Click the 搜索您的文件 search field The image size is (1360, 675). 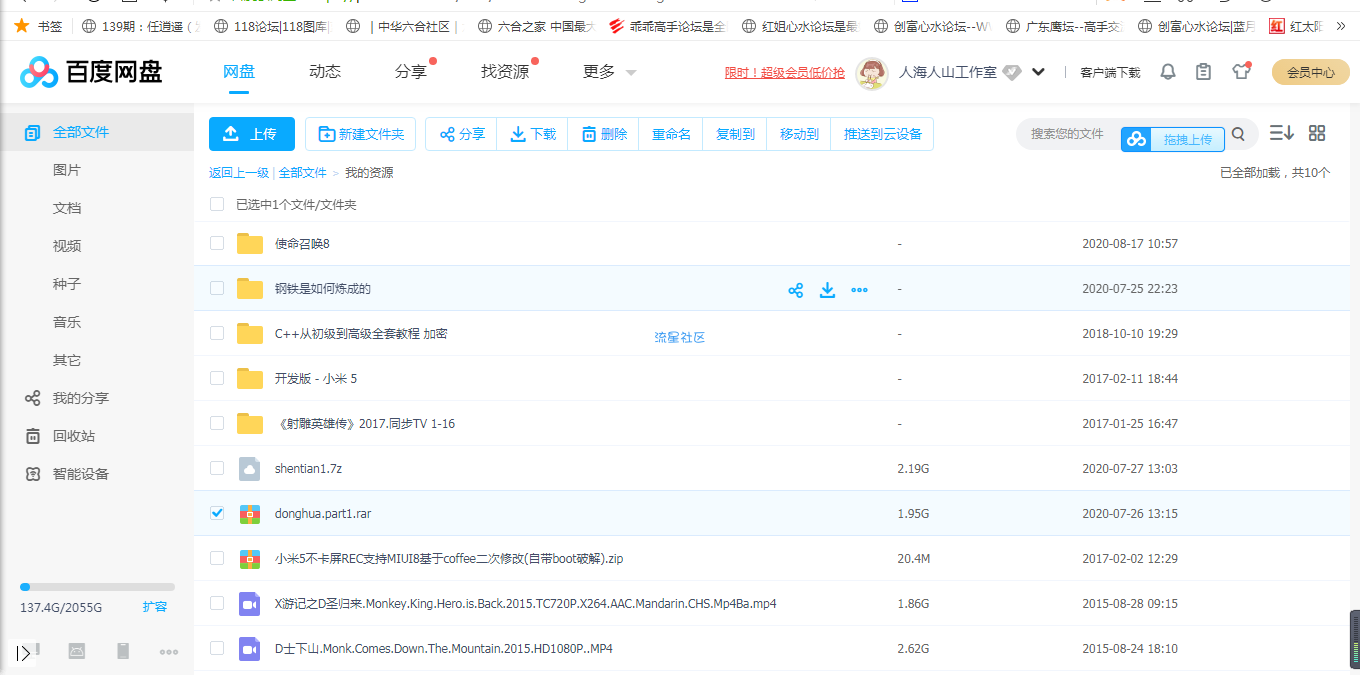point(1067,134)
